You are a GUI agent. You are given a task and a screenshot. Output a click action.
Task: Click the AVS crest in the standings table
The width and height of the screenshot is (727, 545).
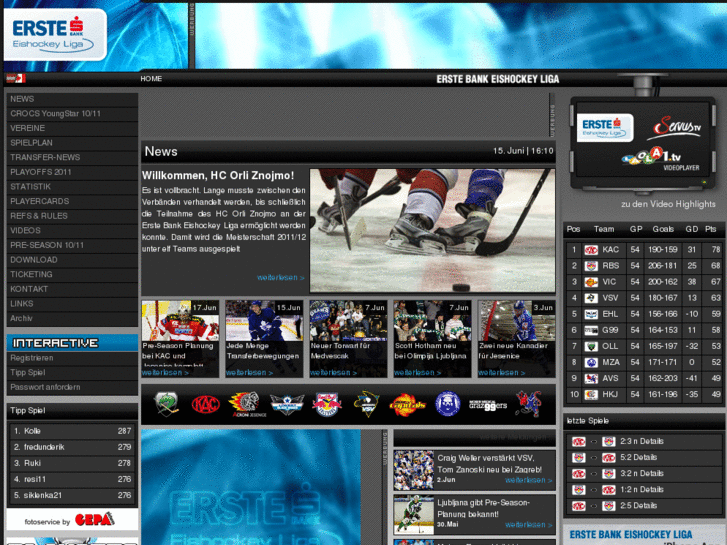[591, 378]
